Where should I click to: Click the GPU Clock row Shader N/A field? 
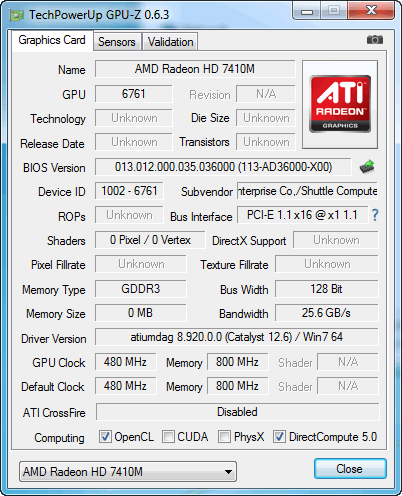pyautogui.click(x=348, y=362)
